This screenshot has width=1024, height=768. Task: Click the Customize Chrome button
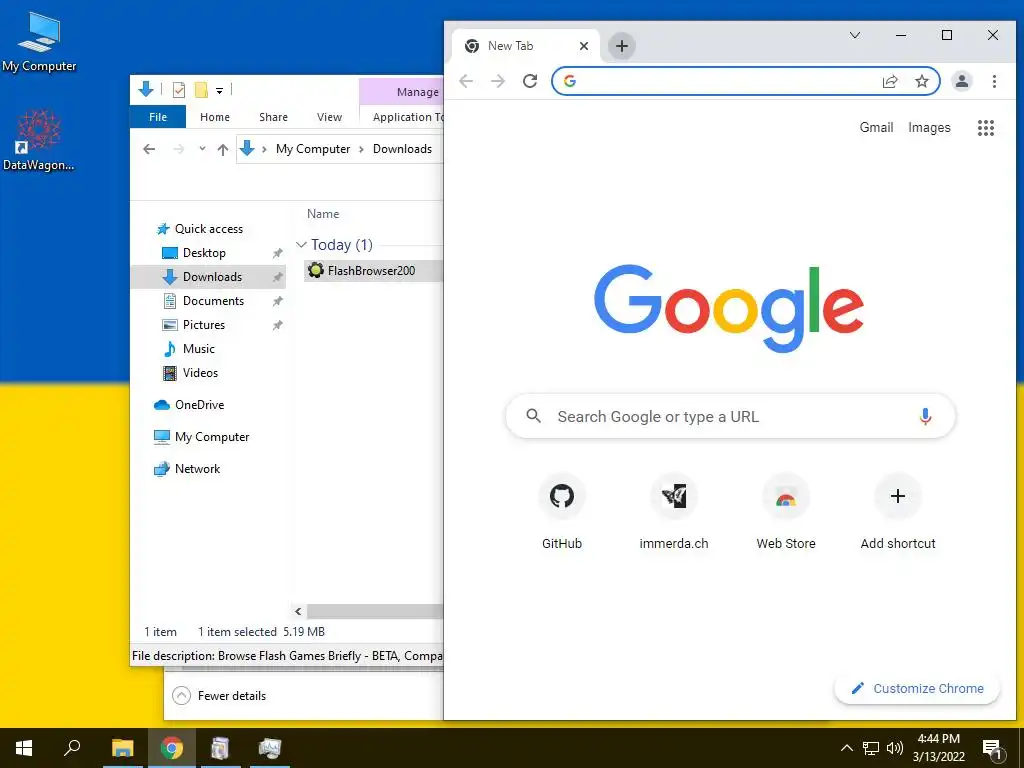coord(917,688)
